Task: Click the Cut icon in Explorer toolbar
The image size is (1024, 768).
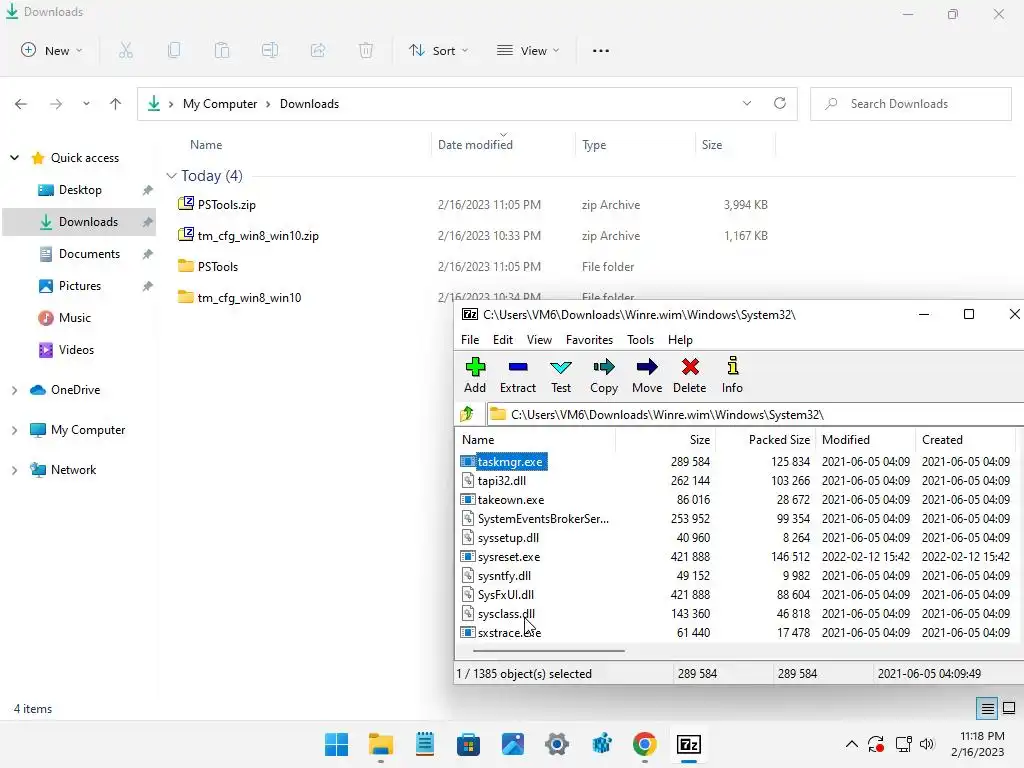Action: point(126,50)
